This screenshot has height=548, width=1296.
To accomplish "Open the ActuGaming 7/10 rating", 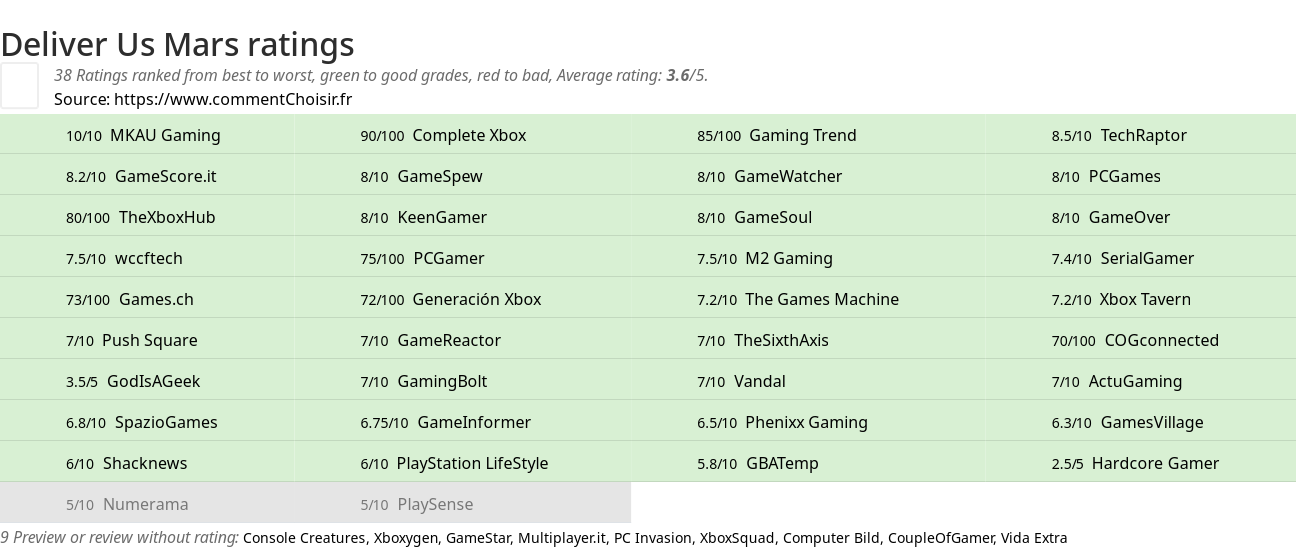I will 1117,381.
